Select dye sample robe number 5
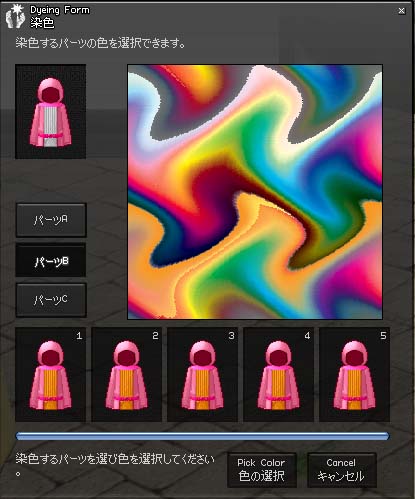The height and width of the screenshot is (499, 415). pos(354,375)
